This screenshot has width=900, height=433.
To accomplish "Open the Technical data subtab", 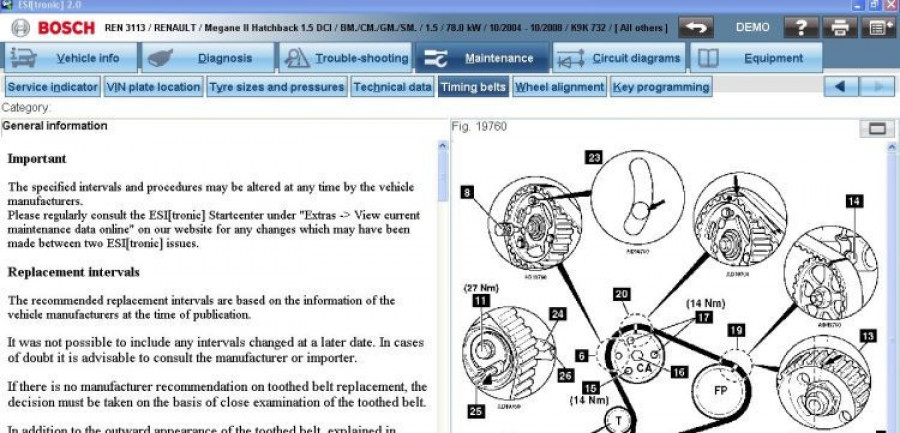I will pos(393,87).
